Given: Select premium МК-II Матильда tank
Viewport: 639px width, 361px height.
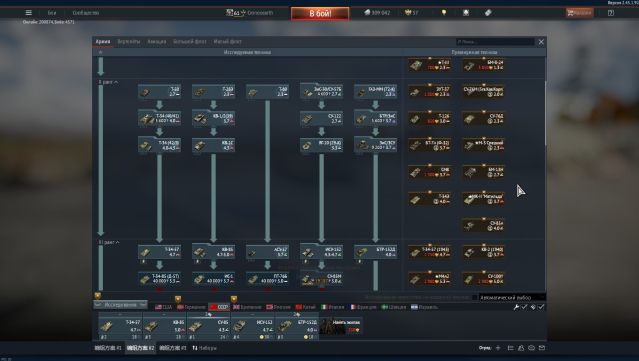Looking at the screenshot, I should (484, 199).
